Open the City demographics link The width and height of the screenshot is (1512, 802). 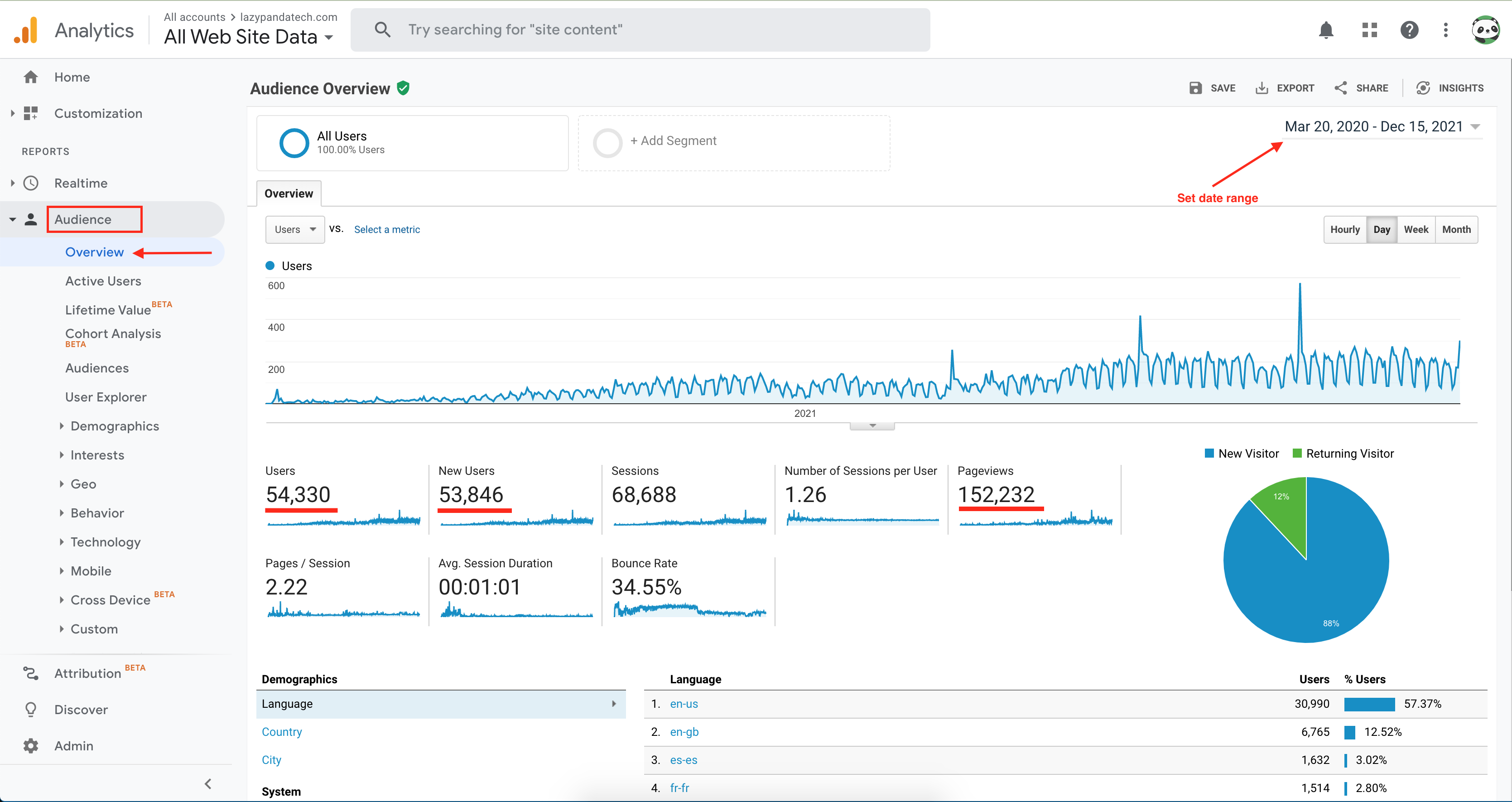tap(271, 760)
